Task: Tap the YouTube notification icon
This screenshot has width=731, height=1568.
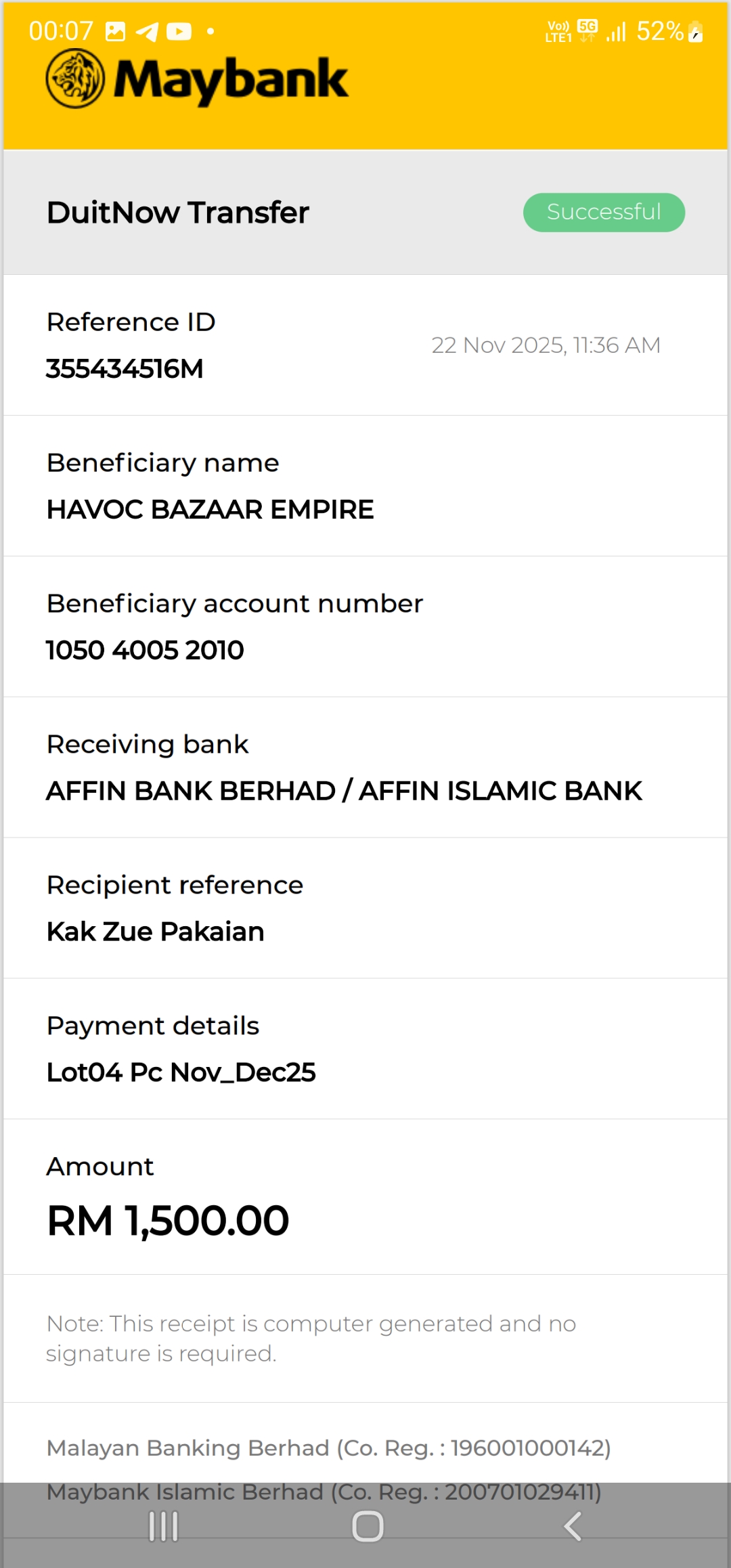Action: click(x=179, y=32)
